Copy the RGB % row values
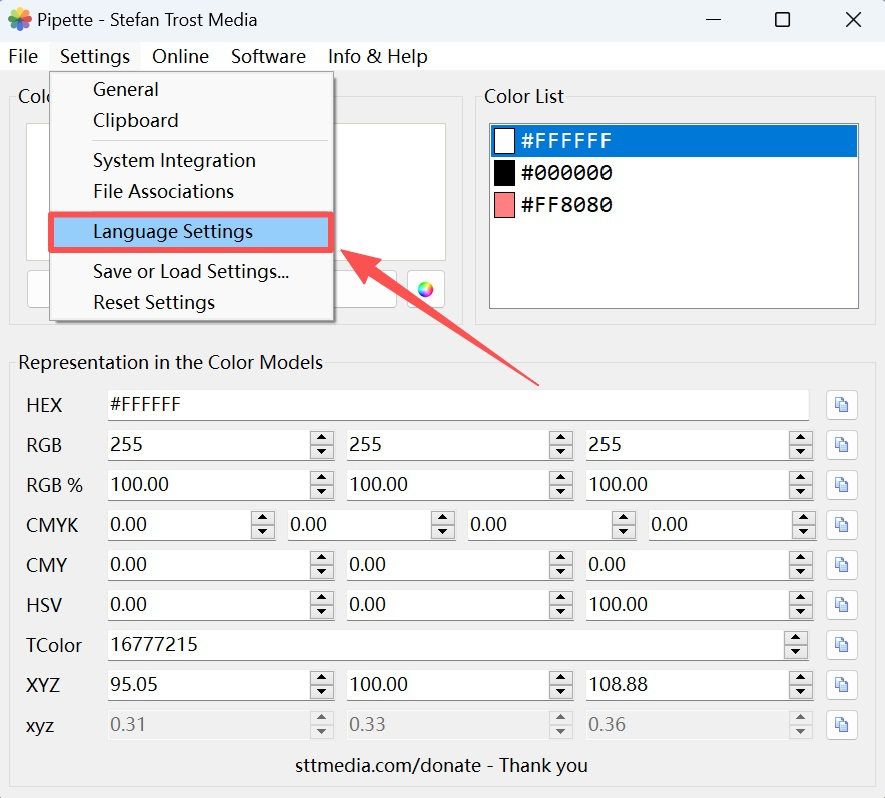Viewport: 885px width, 798px height. click(x=841, y=485)
